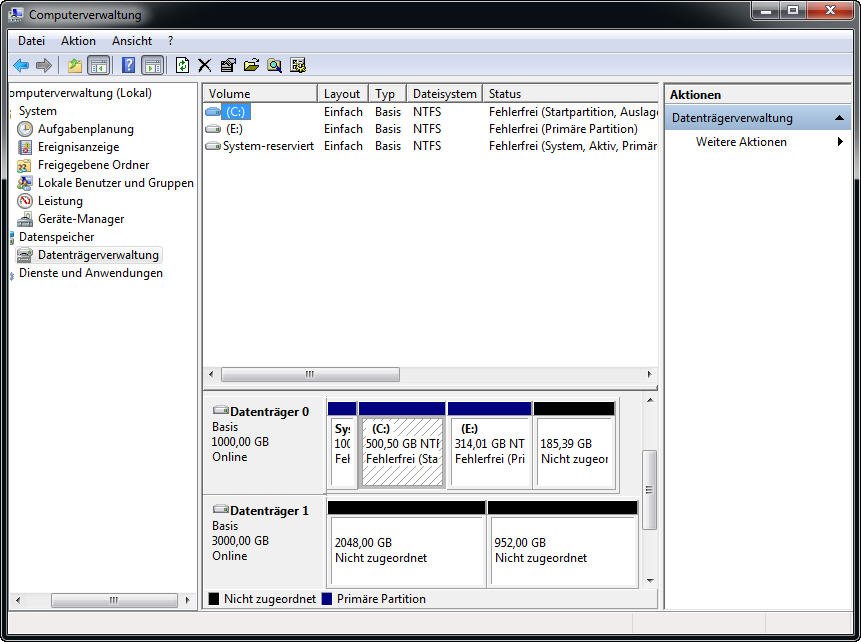Screen dimensions: 861x642
Task: Click the Dateisystem column header
Action: 444,94
